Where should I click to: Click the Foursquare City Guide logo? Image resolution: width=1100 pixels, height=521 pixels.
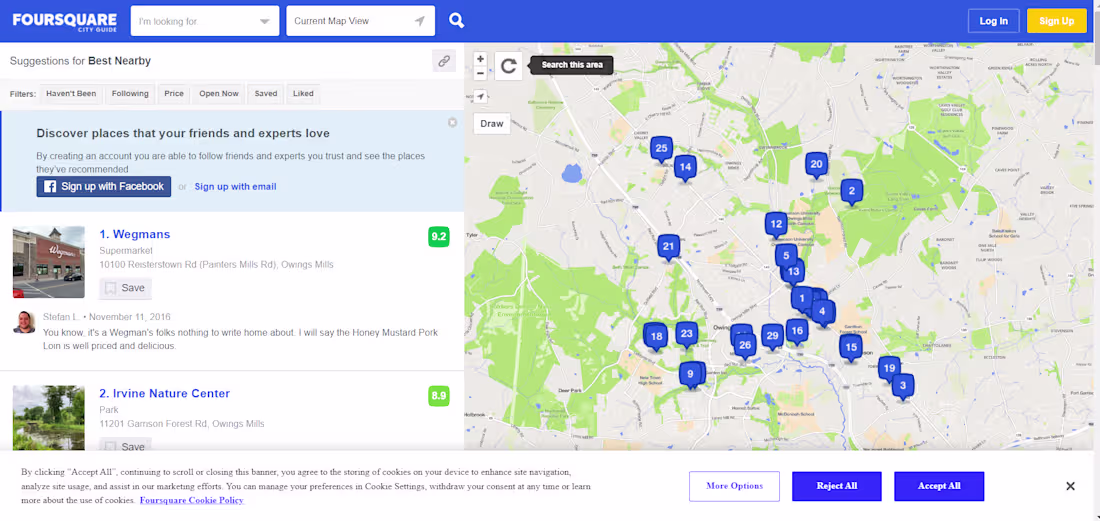tap(65, 20)
